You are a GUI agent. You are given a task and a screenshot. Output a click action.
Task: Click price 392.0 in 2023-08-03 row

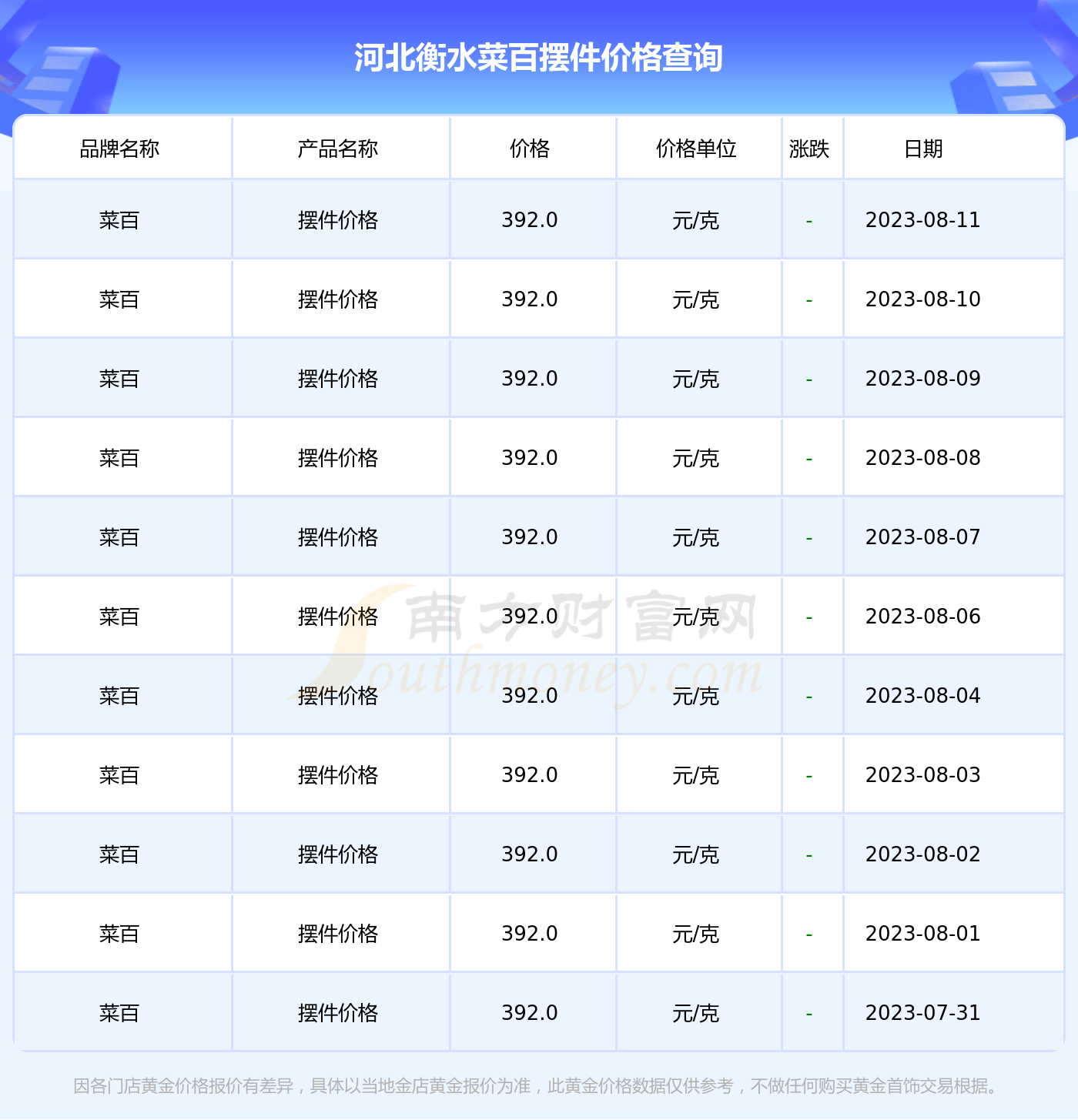coord(530,775)
